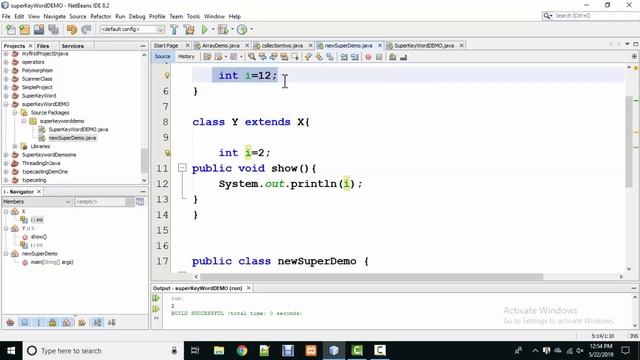Click the Shift Line Left icon

point(344,57)
